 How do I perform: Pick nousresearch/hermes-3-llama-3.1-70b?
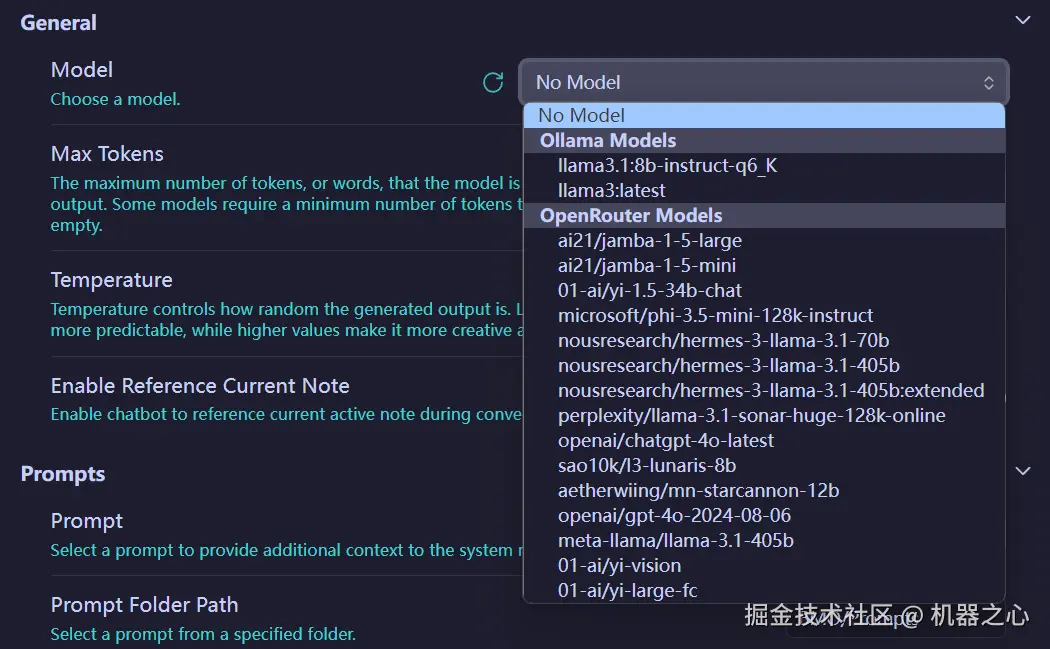723,340
